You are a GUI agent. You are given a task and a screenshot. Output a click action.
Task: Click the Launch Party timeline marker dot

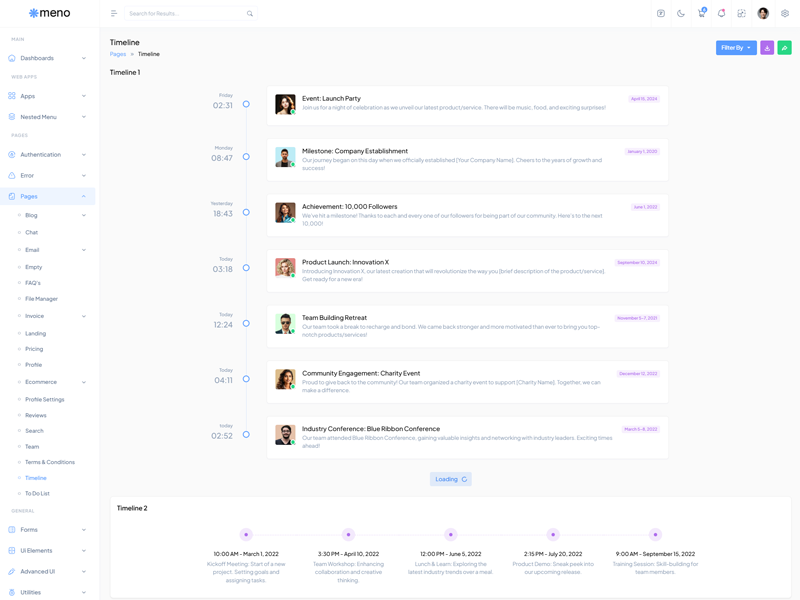point(246,104)
